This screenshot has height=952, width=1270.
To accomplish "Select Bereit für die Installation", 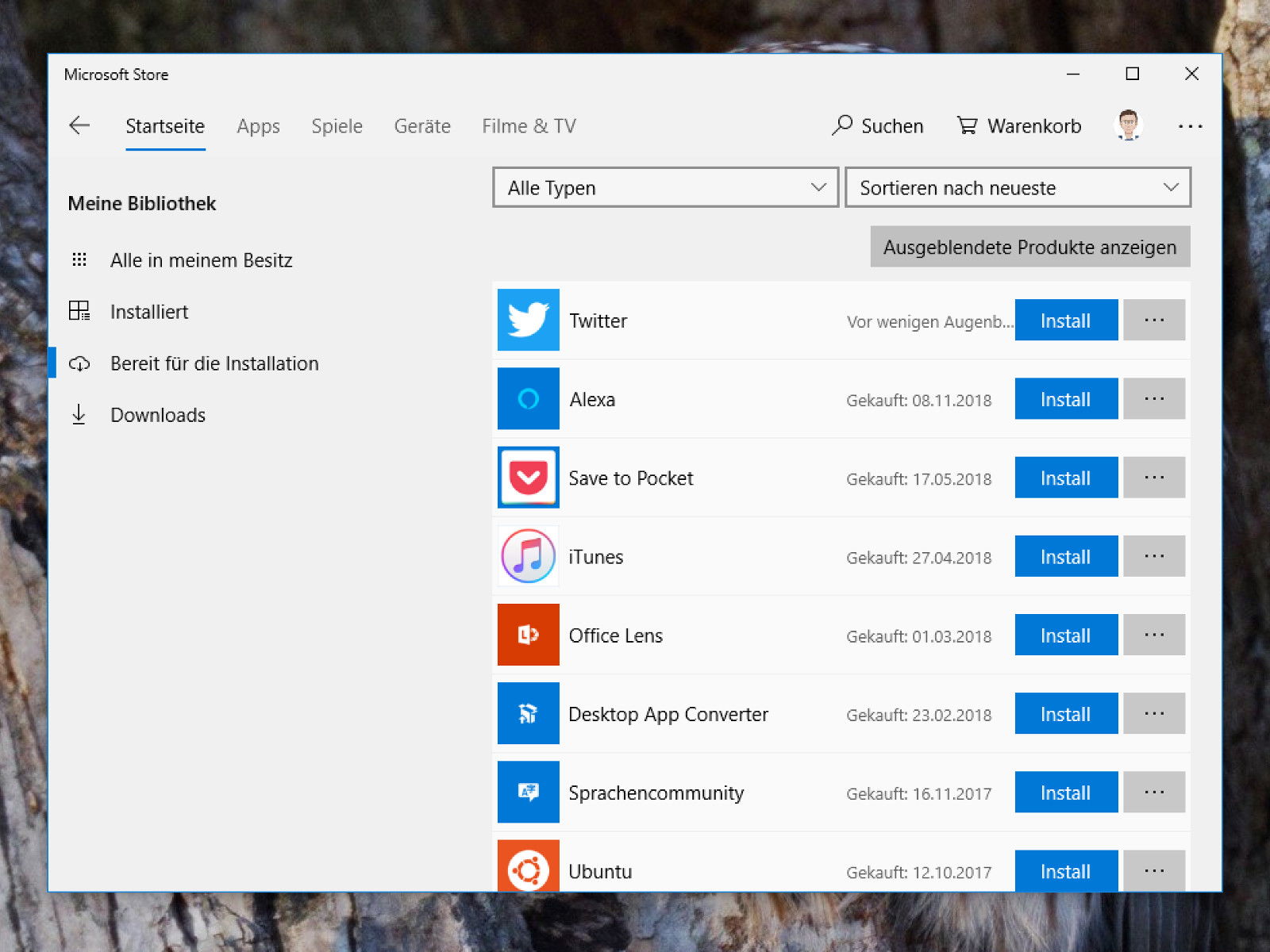I will 214,363.
